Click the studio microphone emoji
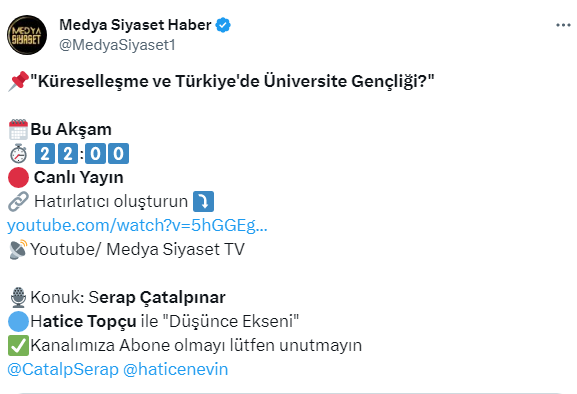 pyautogui.click(x=18, y=297)
